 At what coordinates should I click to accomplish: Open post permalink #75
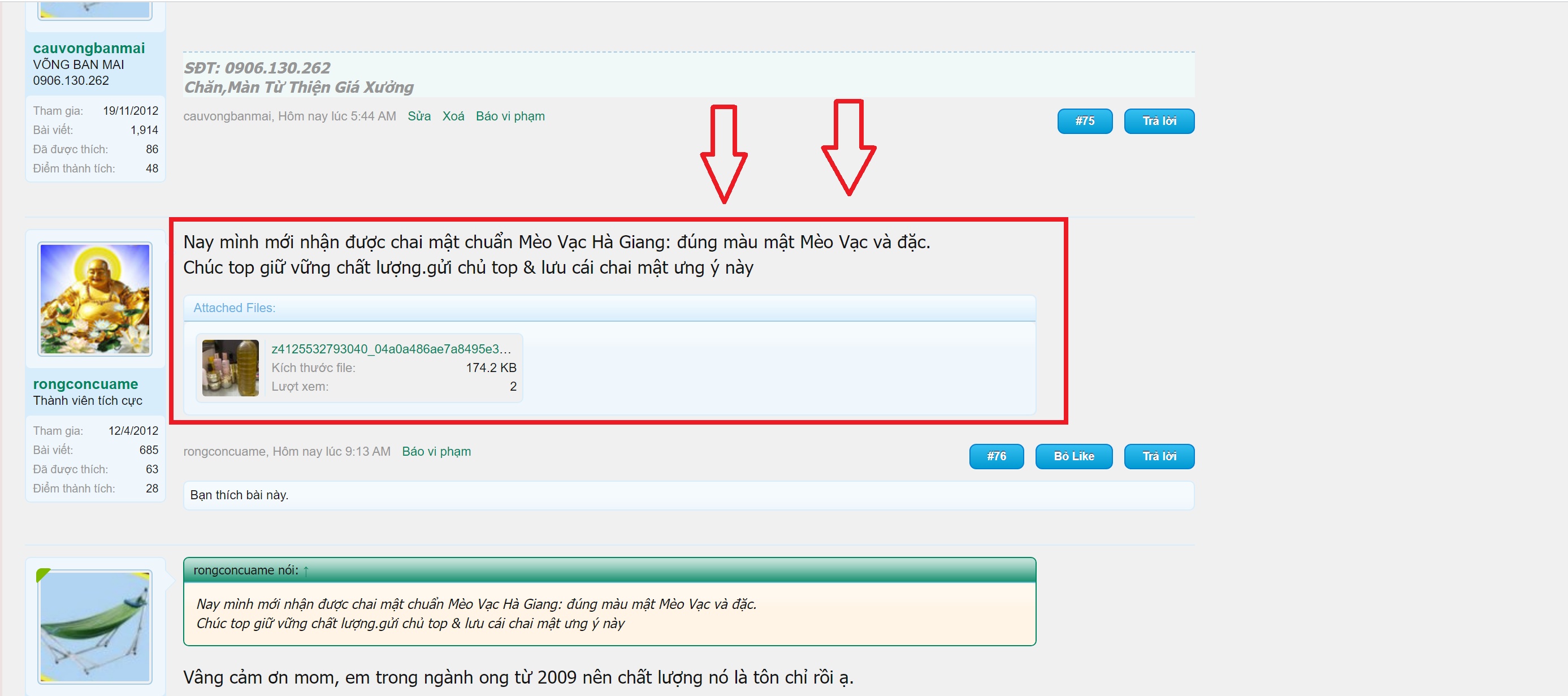1084,121
